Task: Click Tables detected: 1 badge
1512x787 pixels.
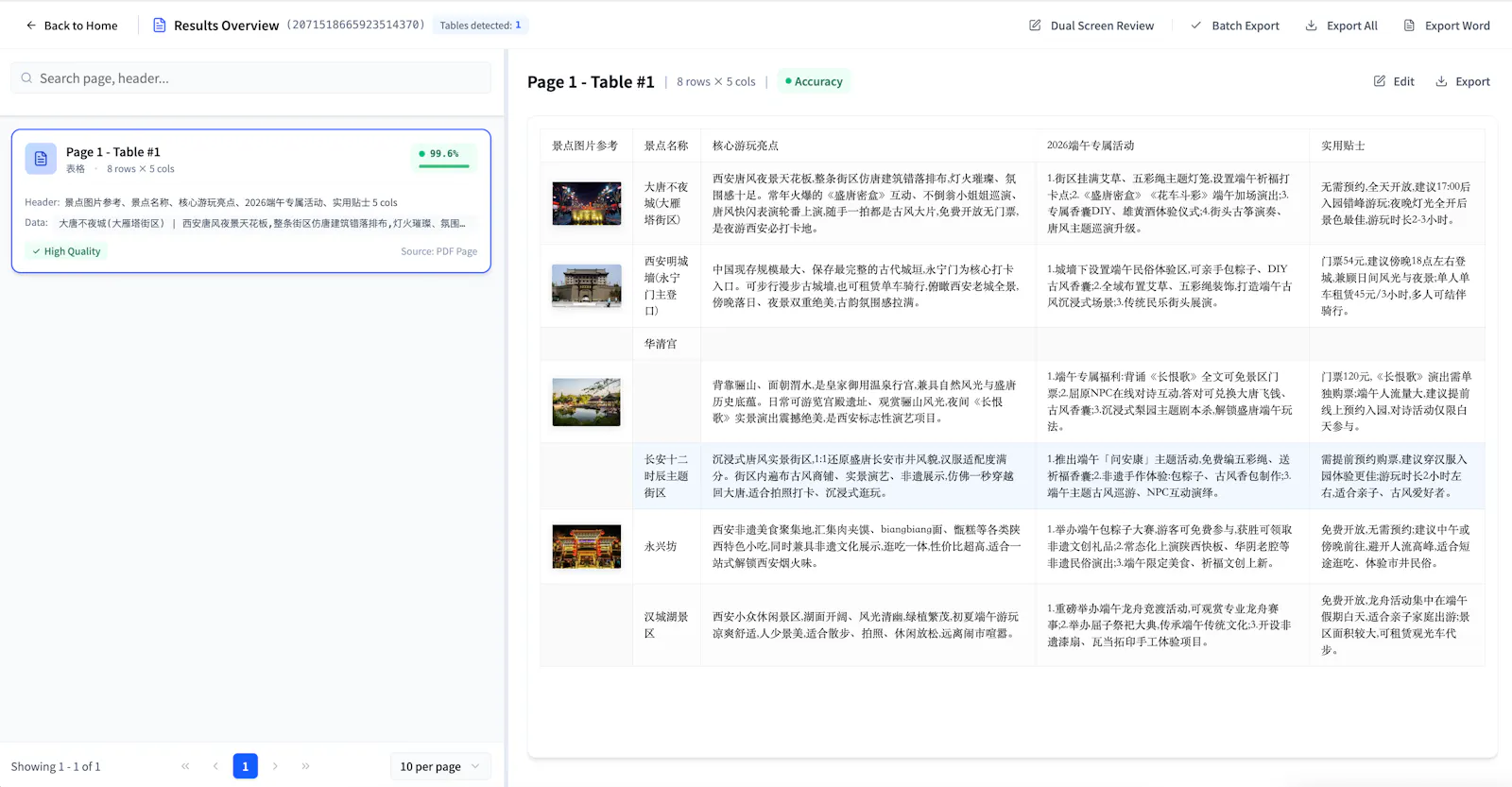Action: (480, 26)
